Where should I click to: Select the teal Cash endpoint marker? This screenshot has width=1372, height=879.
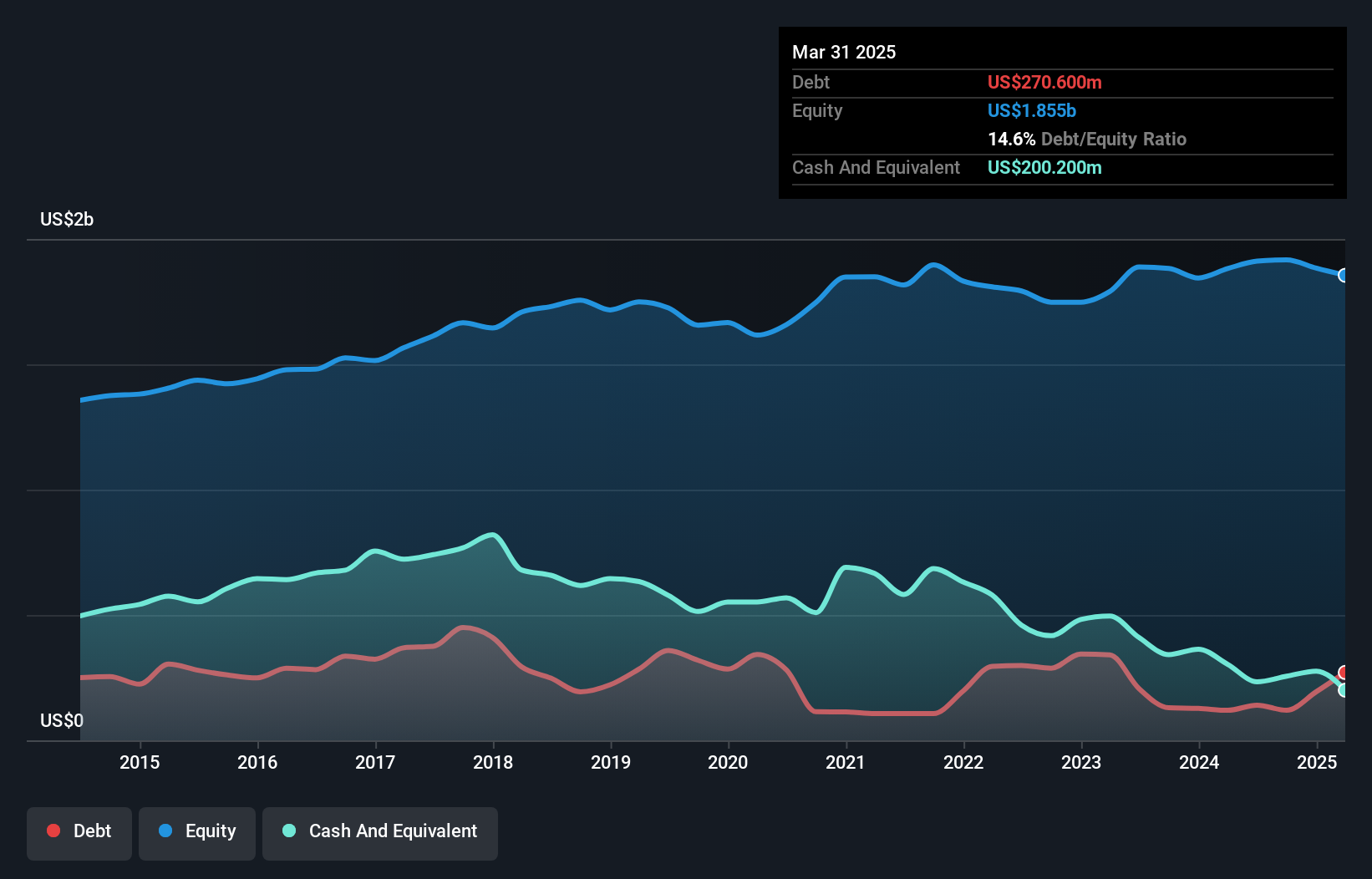[1343, 690]
